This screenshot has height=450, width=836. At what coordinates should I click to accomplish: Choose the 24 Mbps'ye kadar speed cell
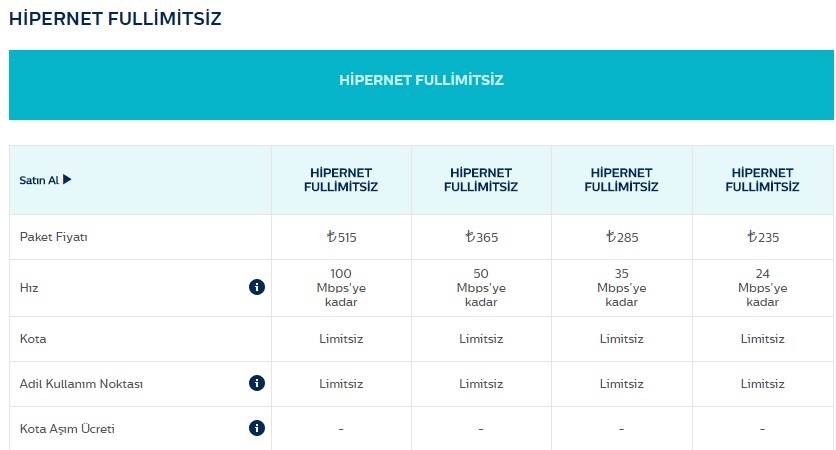[762, 288]
